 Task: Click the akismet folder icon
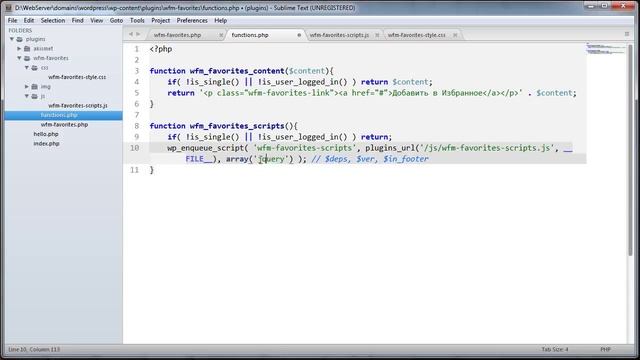click(x=27, y=49)
